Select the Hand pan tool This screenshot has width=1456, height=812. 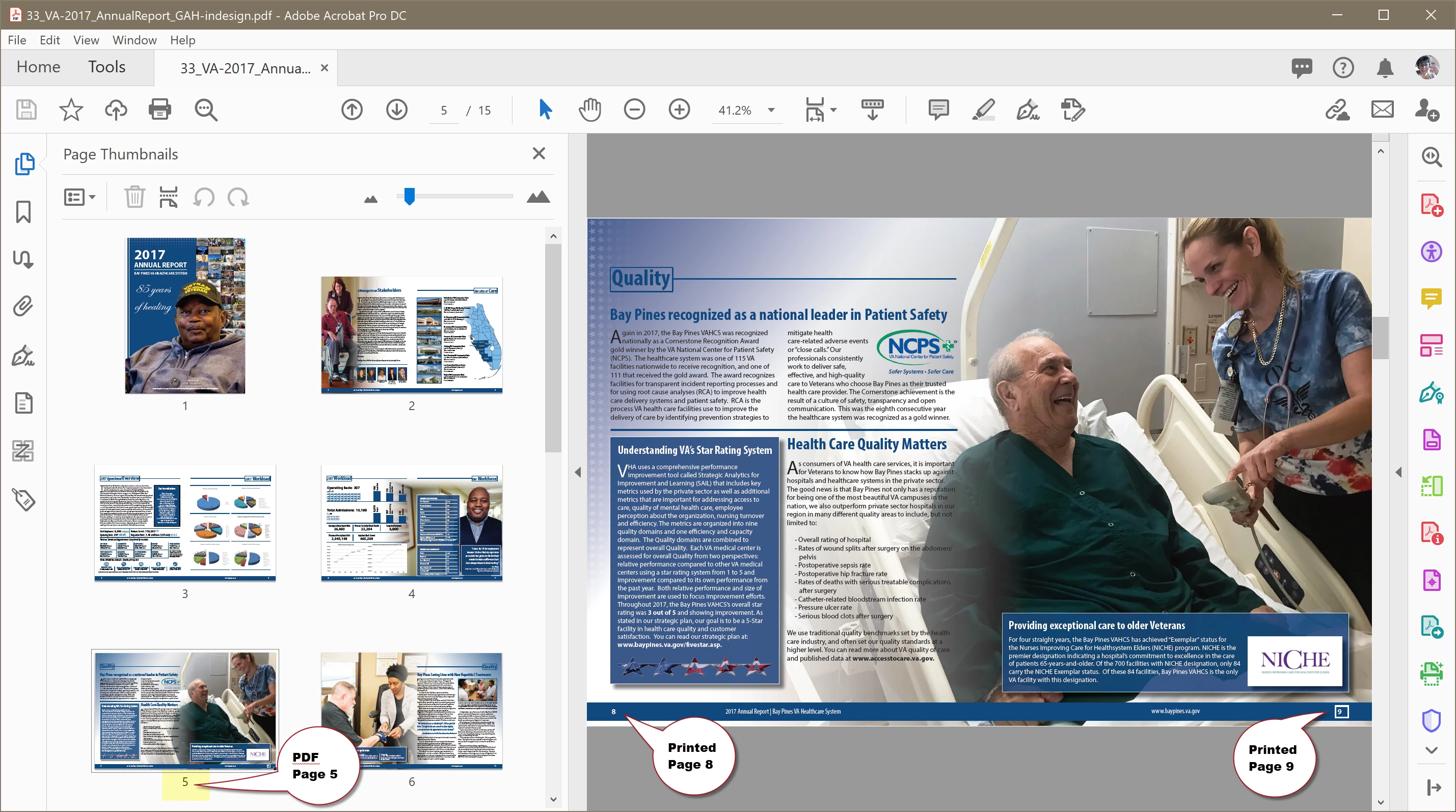pos(589,110)
